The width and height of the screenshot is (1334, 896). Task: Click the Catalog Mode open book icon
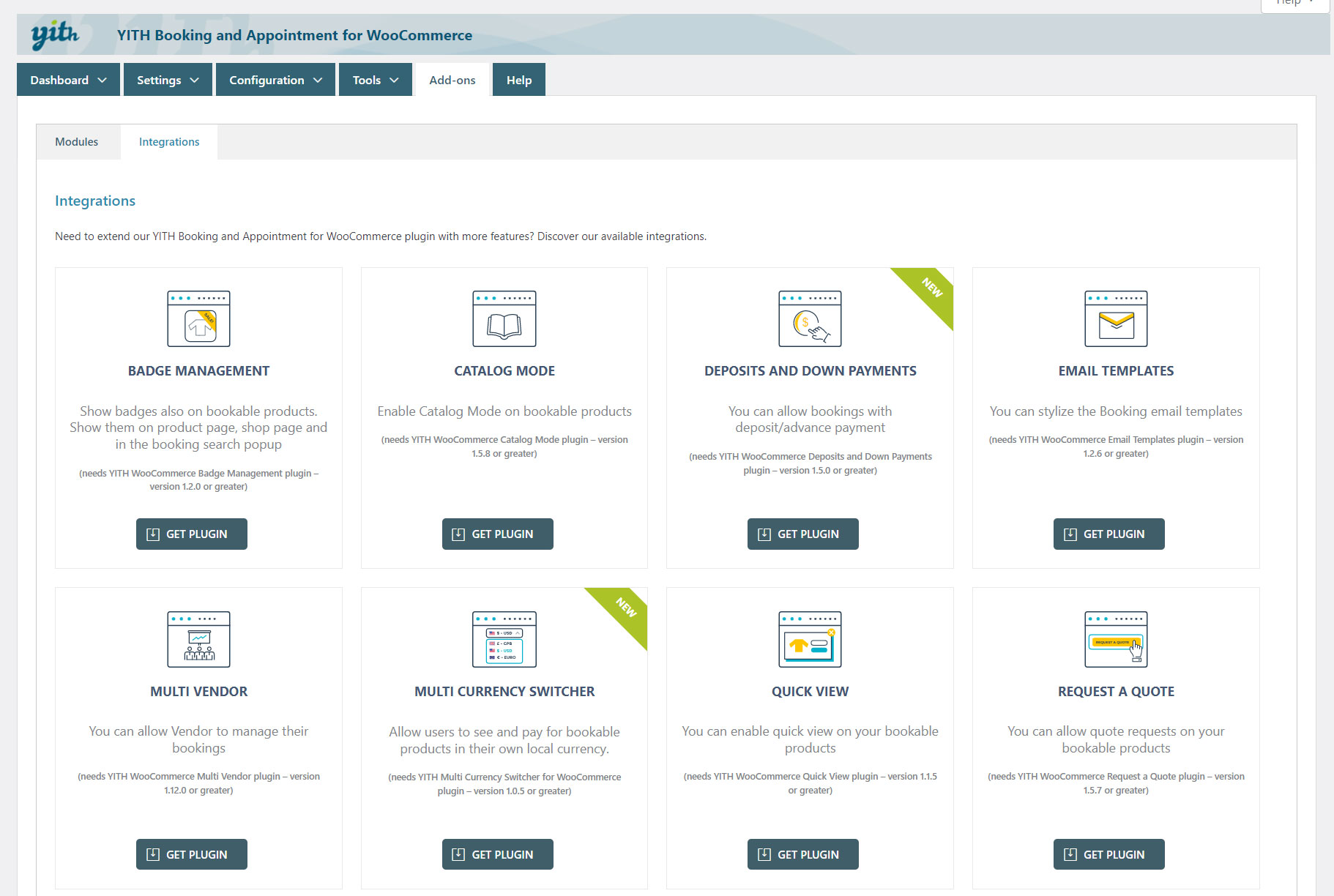[x=504, y=318]
